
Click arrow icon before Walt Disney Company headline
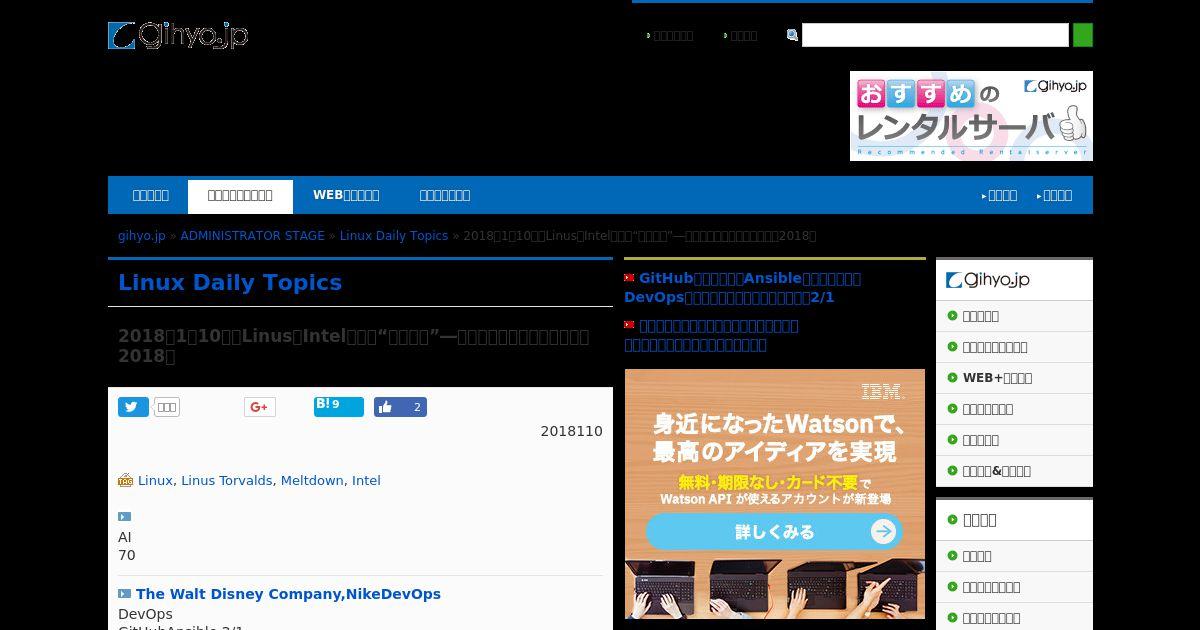[x=125, y=594]
